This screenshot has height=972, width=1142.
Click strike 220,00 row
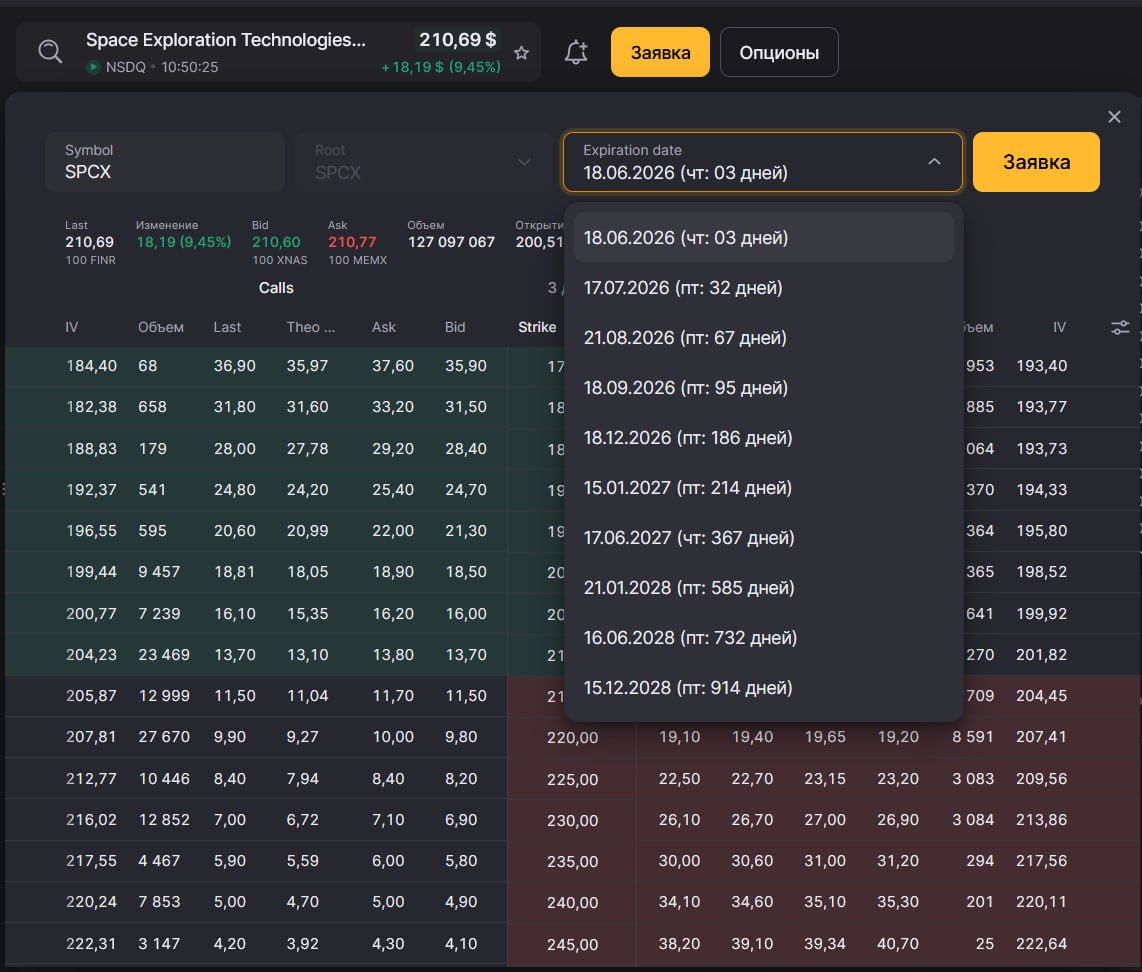pyautogui.click(x=572, y=738)
